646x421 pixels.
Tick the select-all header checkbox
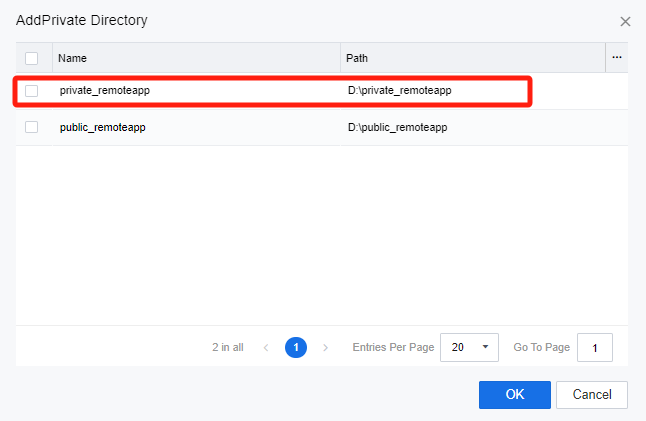(32, 58)
